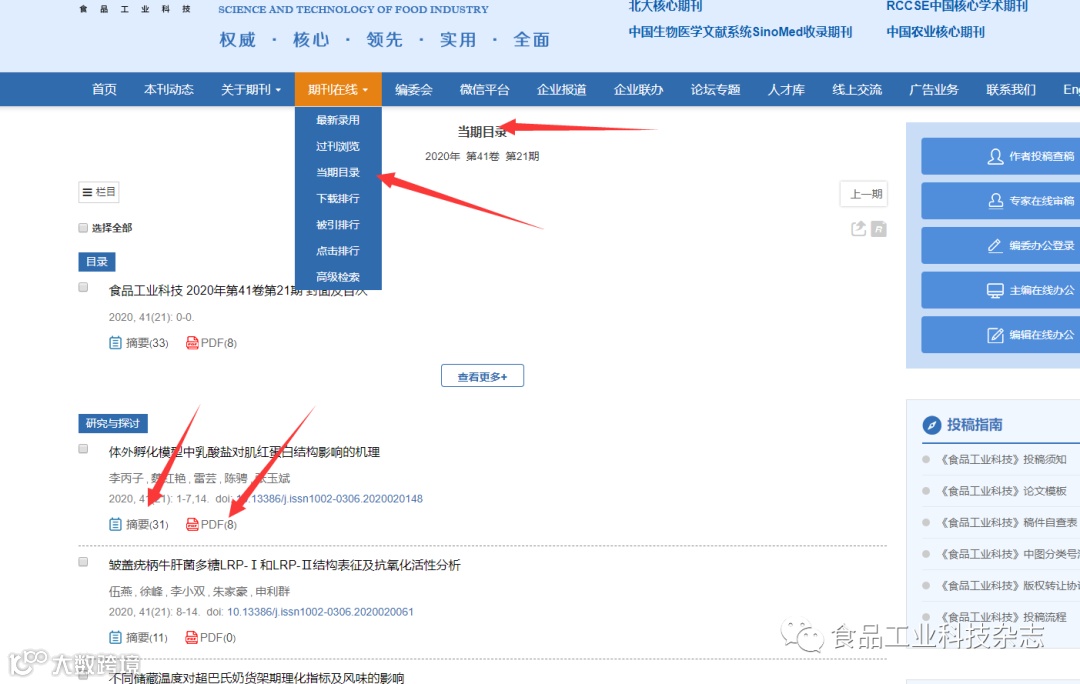Go to 首页 in the navigation bar

[104, 90]
